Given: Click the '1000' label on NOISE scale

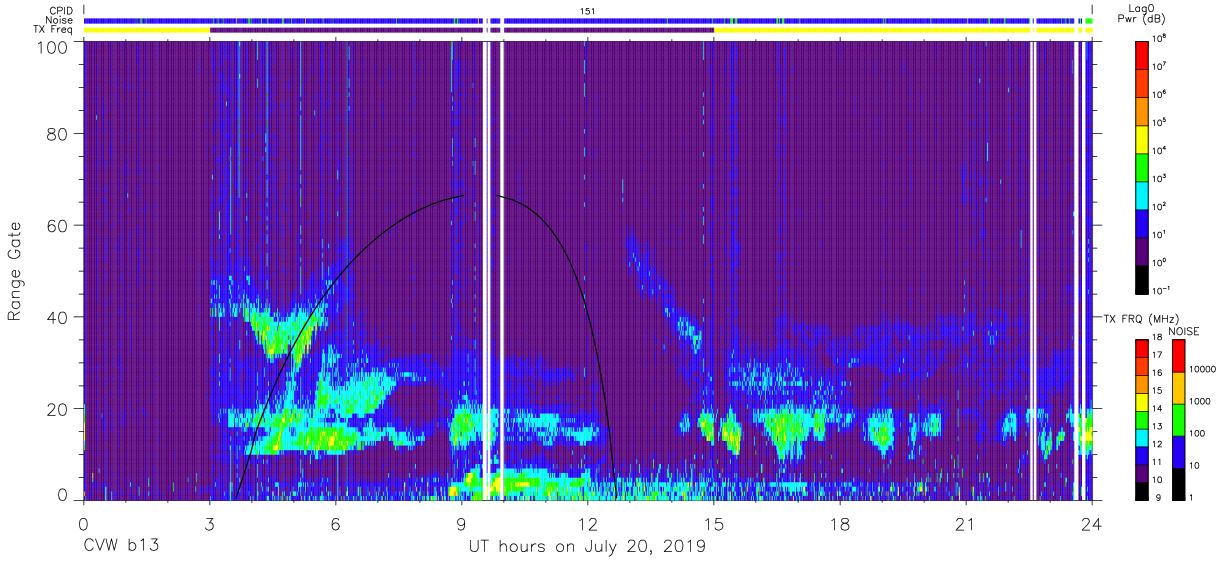Looking at the screenshot, I should [x=1198, y=400].
